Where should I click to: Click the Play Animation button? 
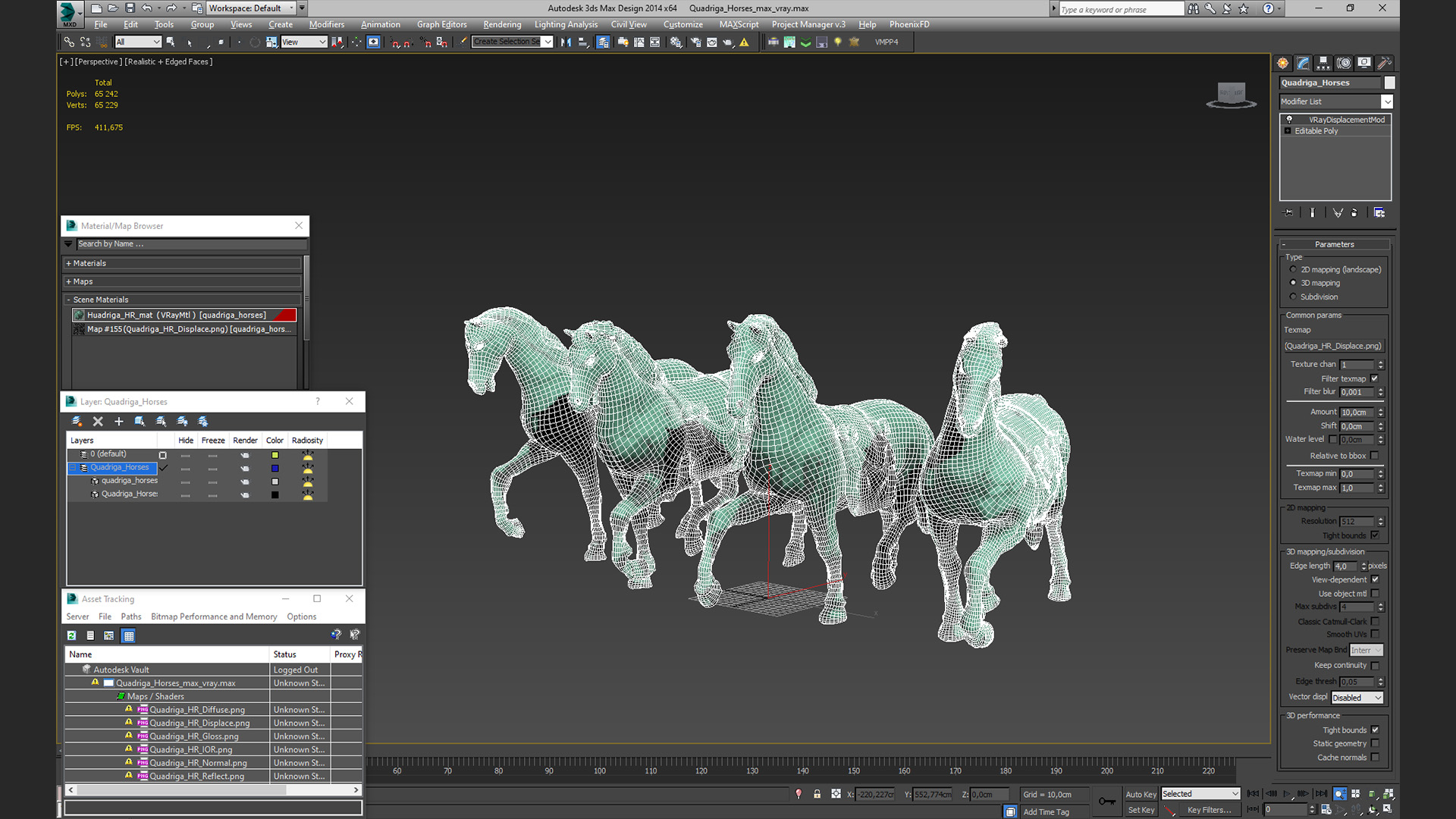(x=1287, y=794)
